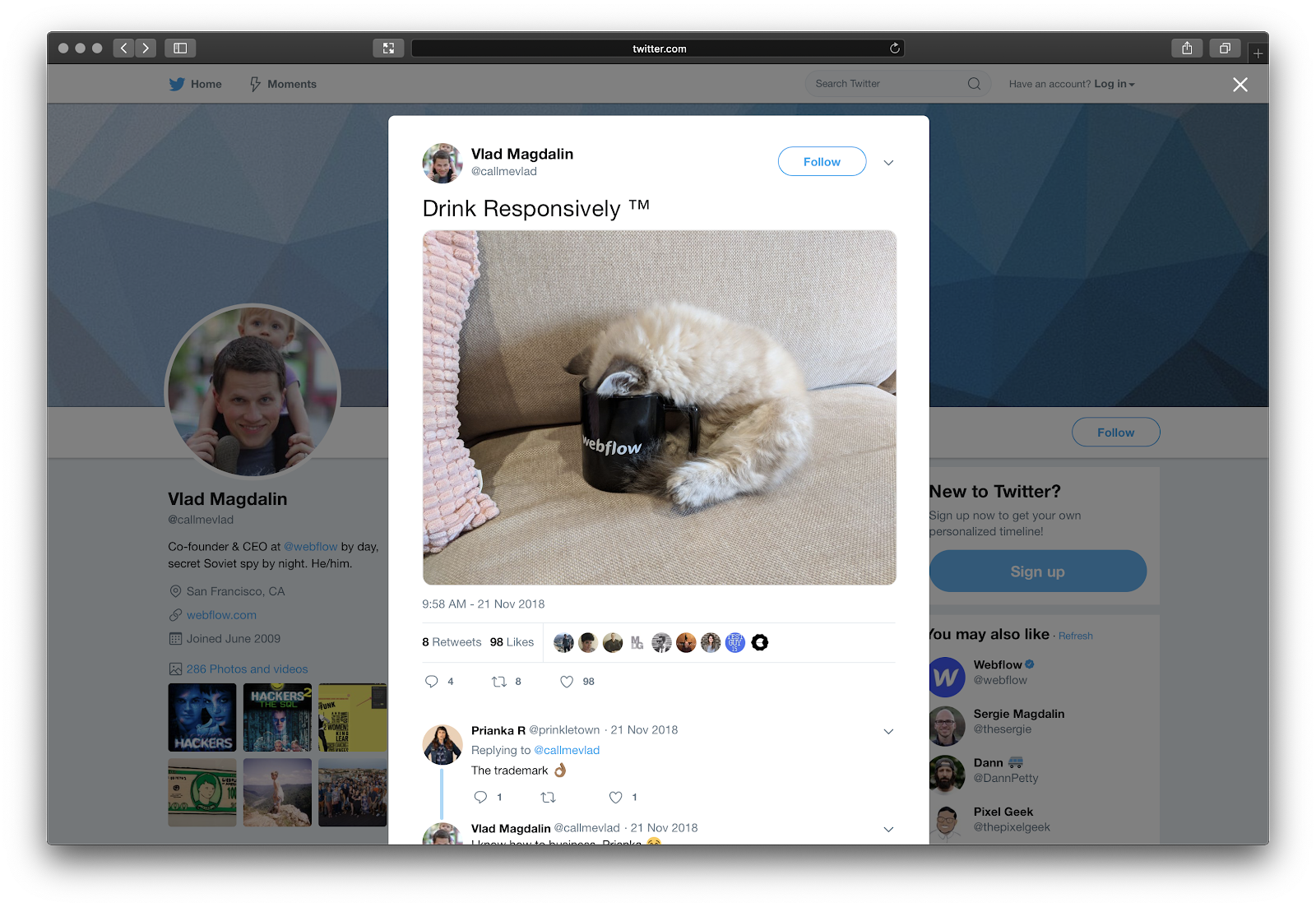The image size is (1316, 907).
Task: Click the full-screen expand icon by the address bar
Action: coord(388,49)
